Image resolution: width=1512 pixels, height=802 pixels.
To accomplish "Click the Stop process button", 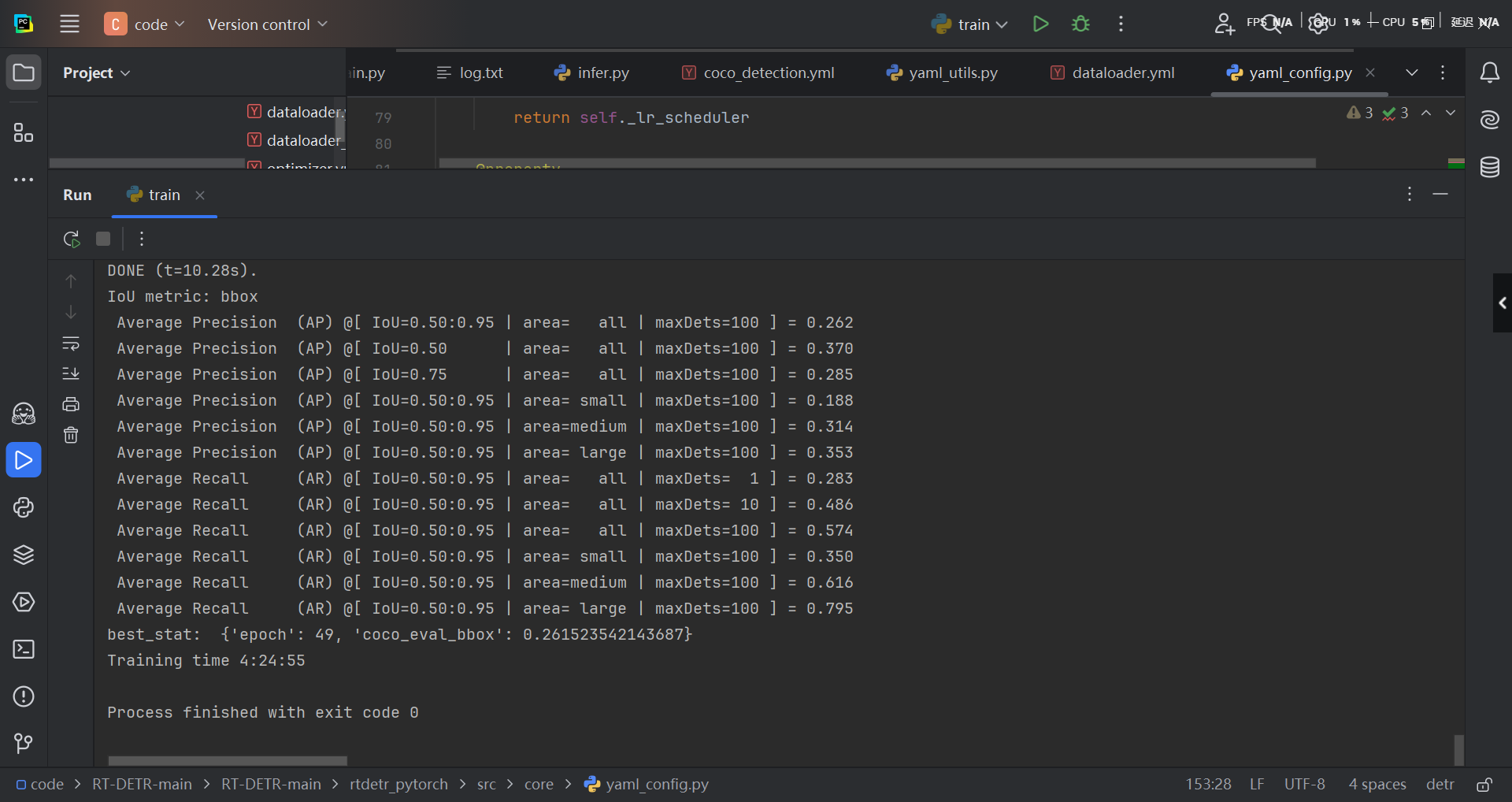I will click(103, 239).
